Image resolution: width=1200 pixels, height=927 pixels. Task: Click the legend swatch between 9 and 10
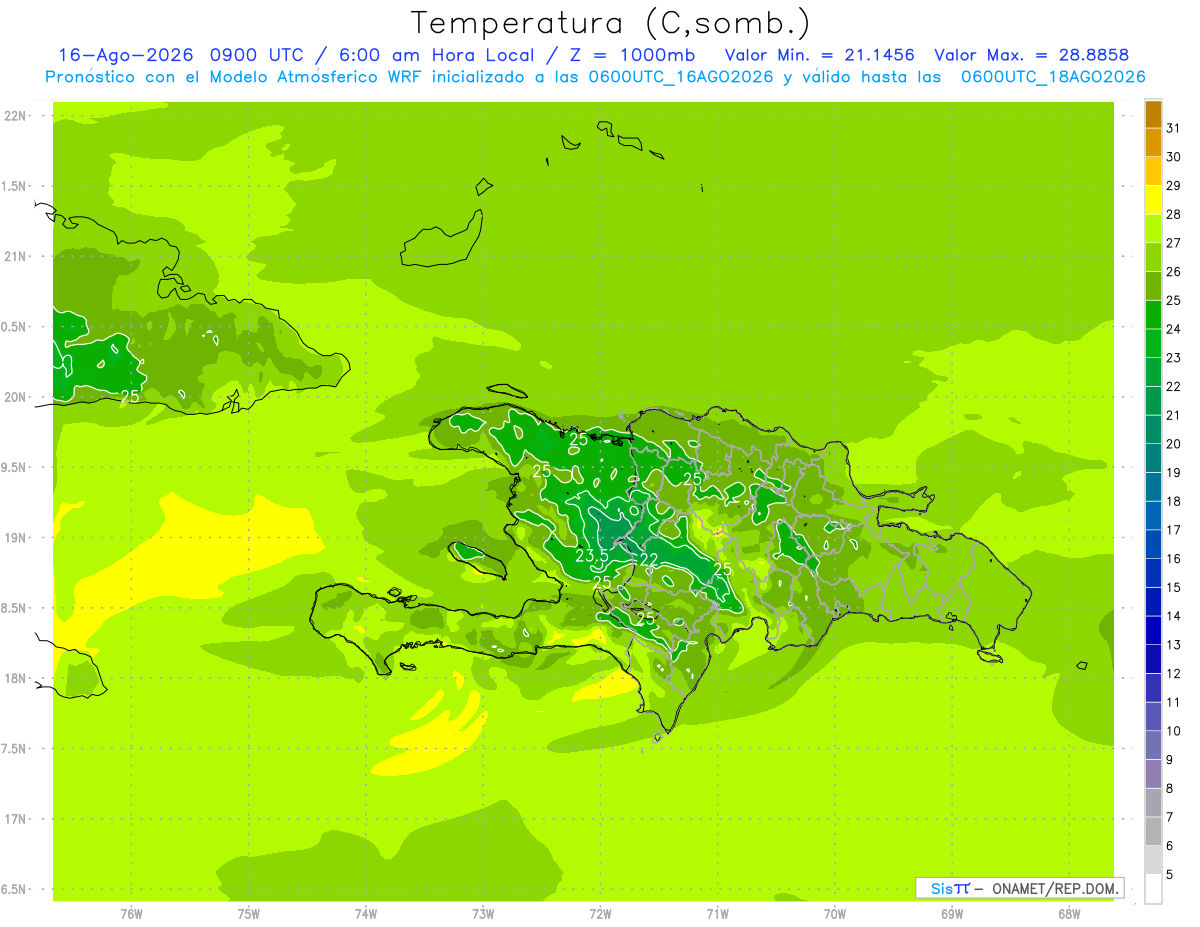[1153, 745]
